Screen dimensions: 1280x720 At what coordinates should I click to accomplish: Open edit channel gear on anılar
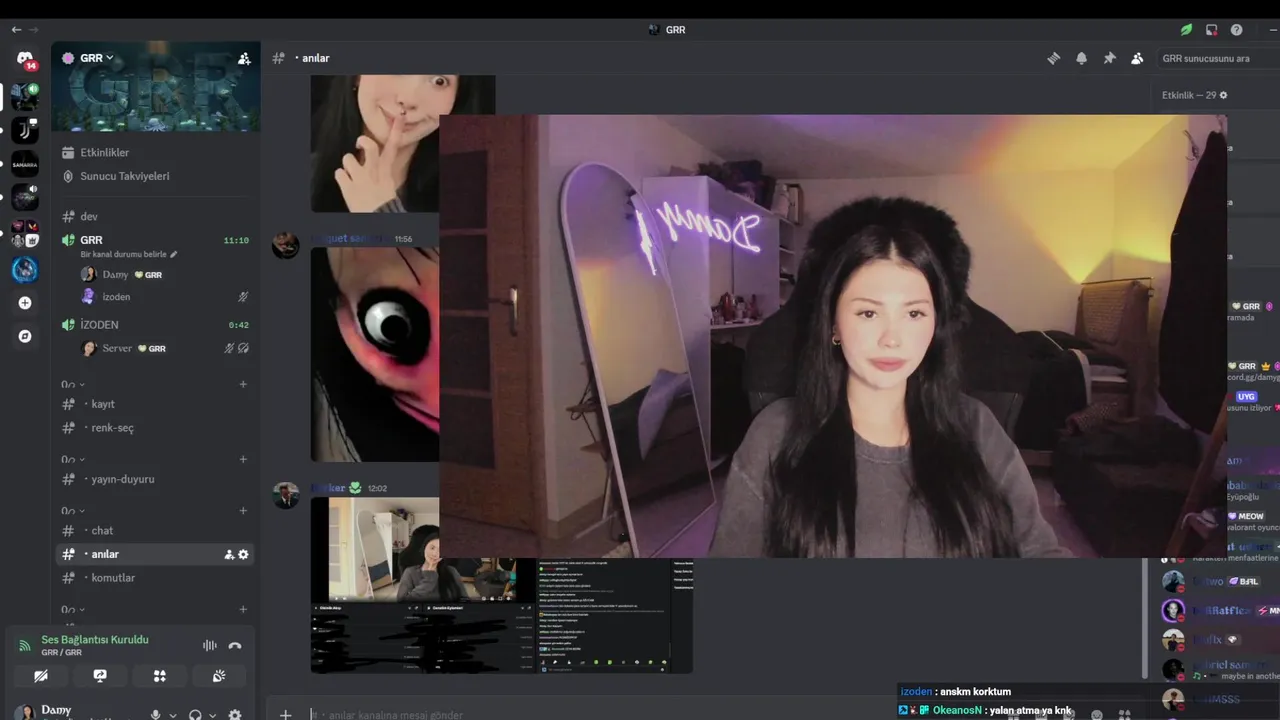[x=243, y=554]
